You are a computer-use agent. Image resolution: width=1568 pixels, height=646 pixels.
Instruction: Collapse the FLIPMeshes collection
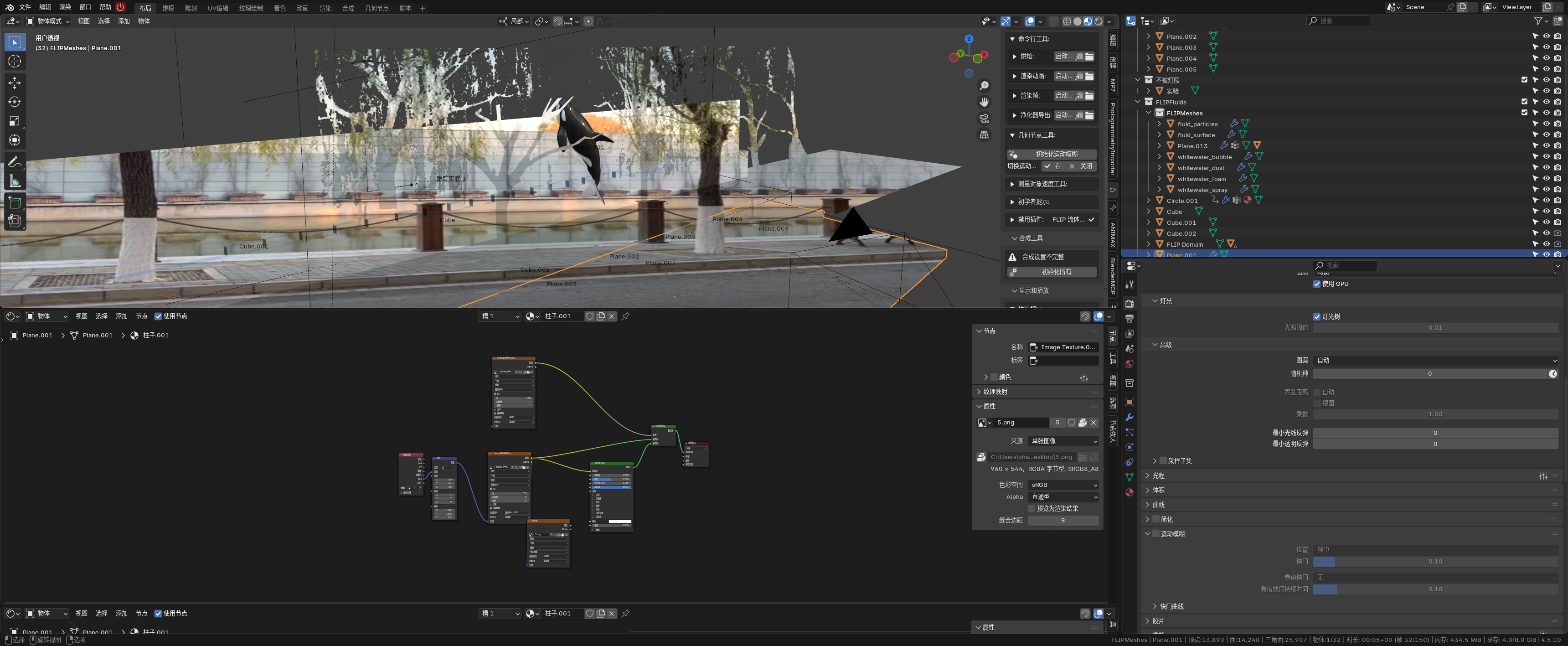[1149, 113]
